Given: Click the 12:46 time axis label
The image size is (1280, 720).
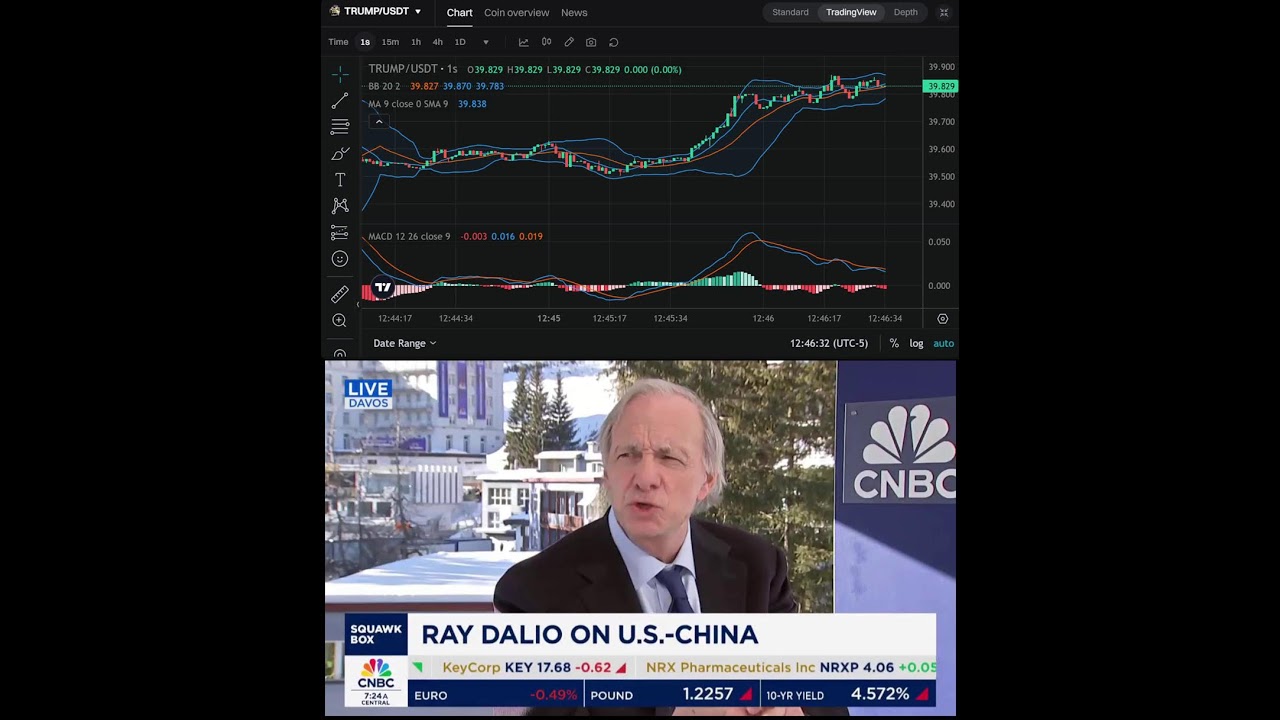Looking at the screenshot, I should [763, 318].
